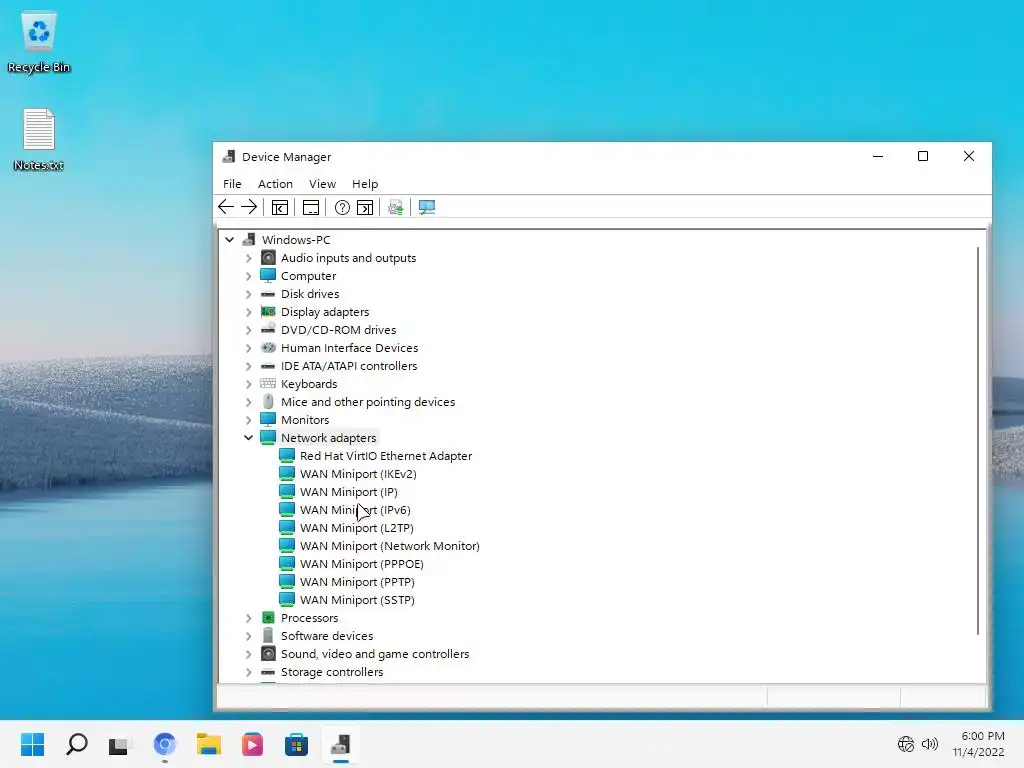Click the Keyboards category icon

(x=268, y=383)
